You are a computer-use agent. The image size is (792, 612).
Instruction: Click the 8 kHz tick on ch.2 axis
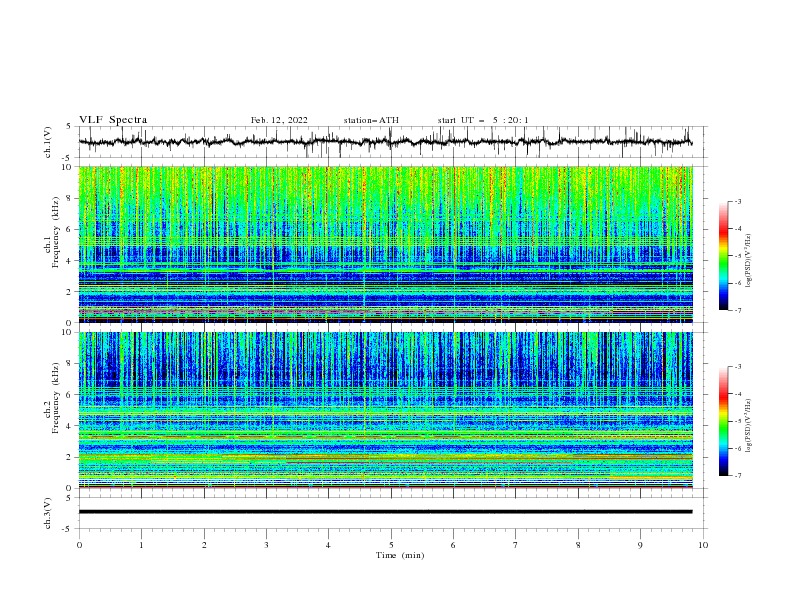70,364
